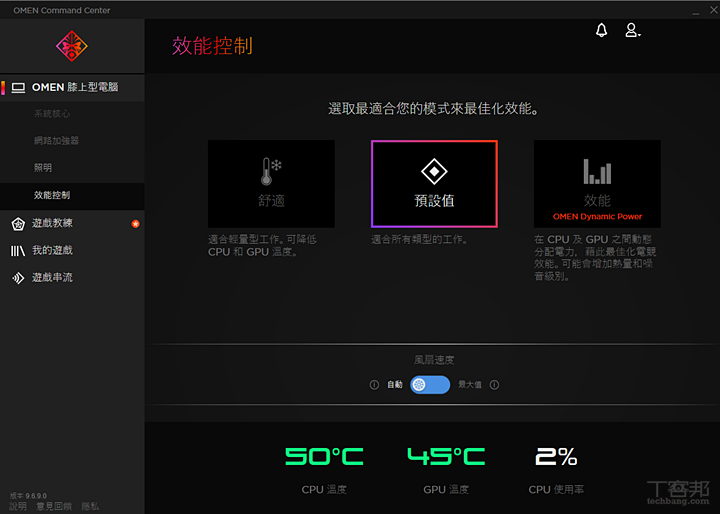Click info icon next to 自動
Screen dimensions: 720x514
(x=374, y=385)
